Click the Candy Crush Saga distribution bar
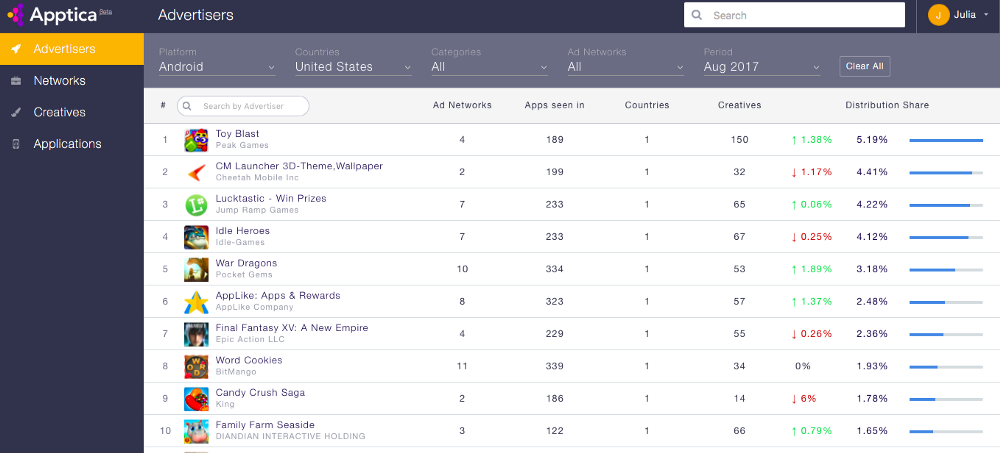The height and width of the screenshot is (453, 1000). point(946,399)
